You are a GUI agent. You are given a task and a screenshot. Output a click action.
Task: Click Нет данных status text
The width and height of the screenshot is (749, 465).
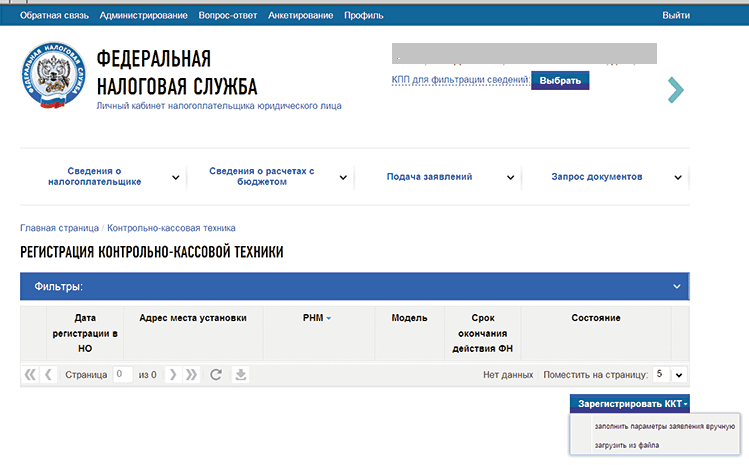(x=508, y=375)
